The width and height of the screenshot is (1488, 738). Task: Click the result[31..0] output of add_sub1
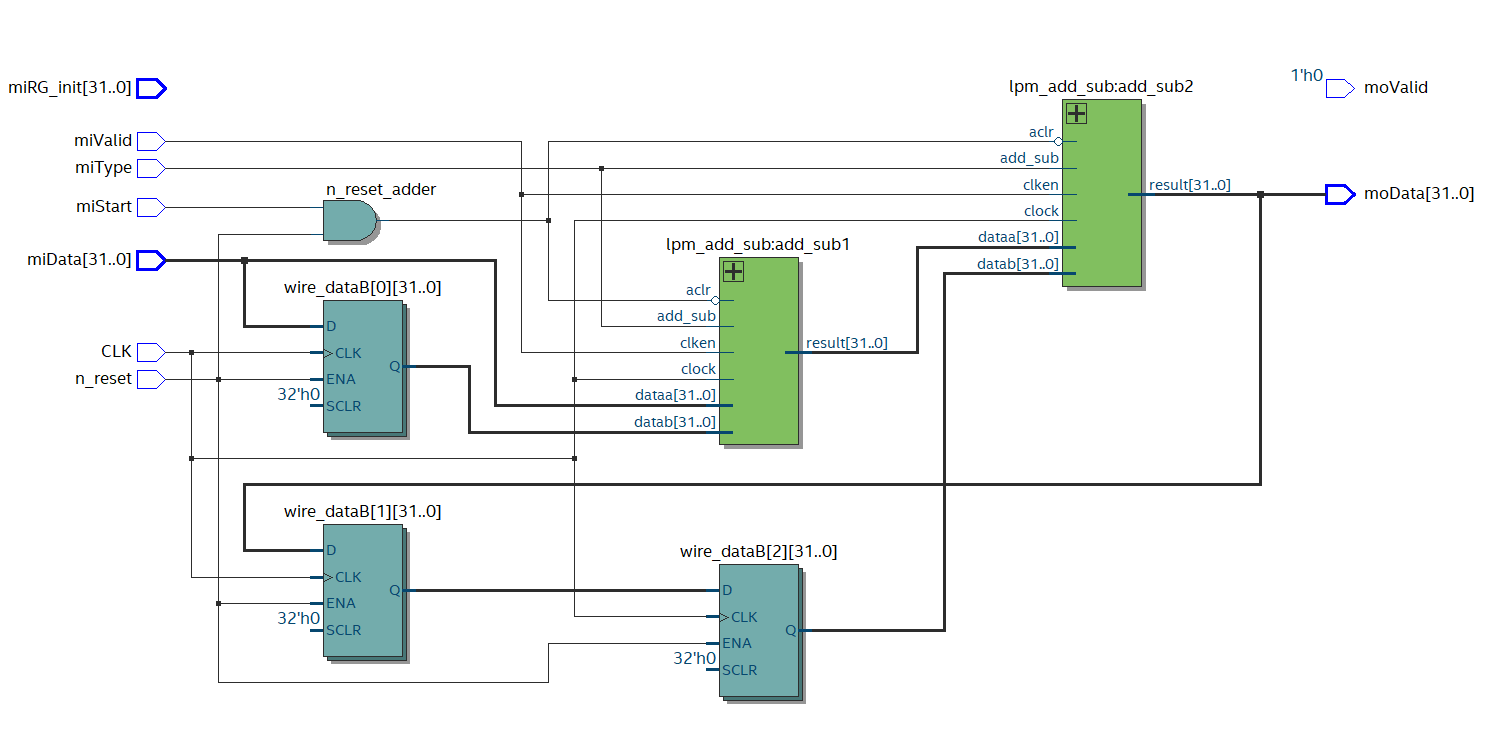(846, 343)
